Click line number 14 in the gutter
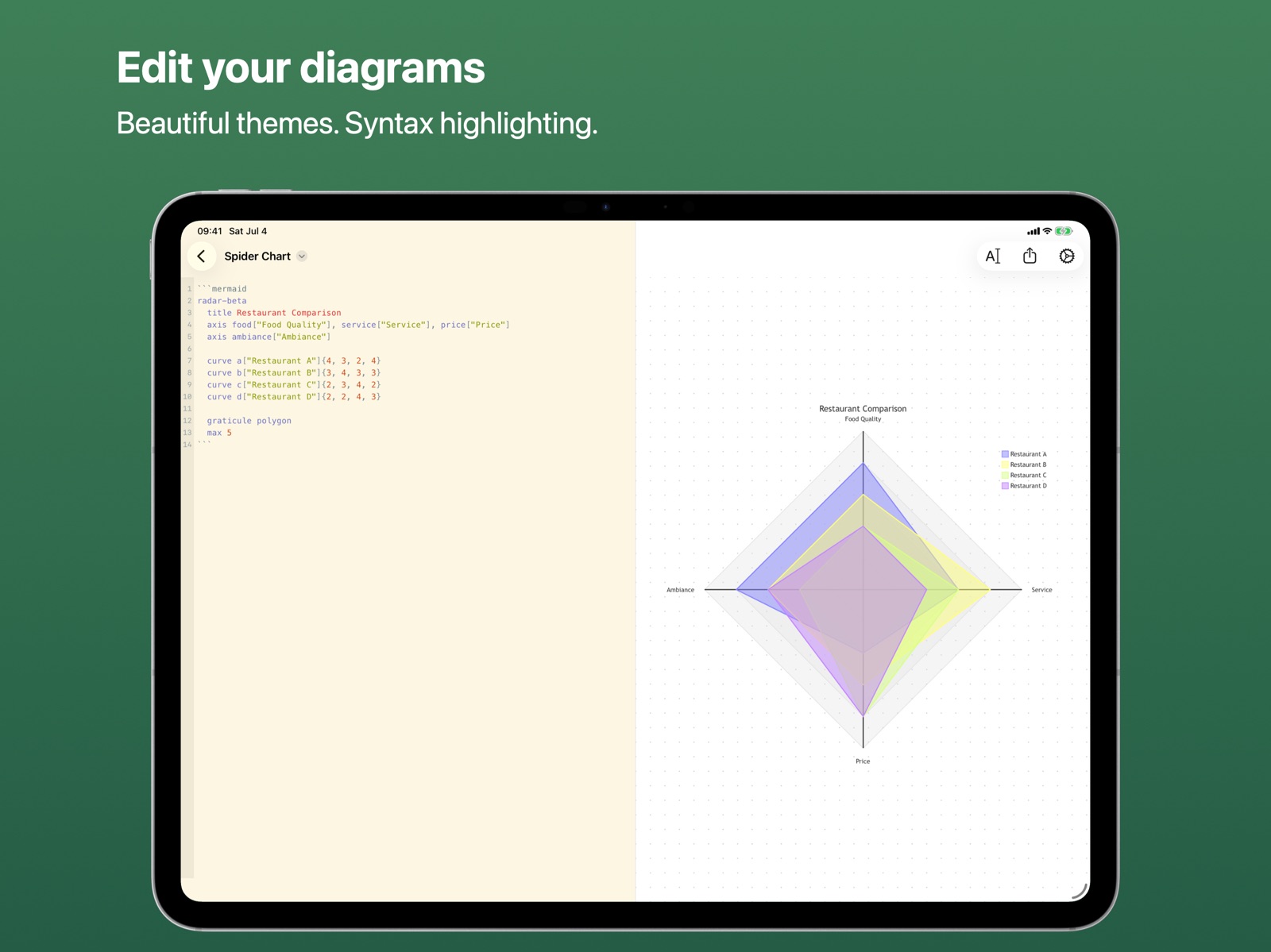Viewport: 1271px width, 952px height. [x=187, y=445]
